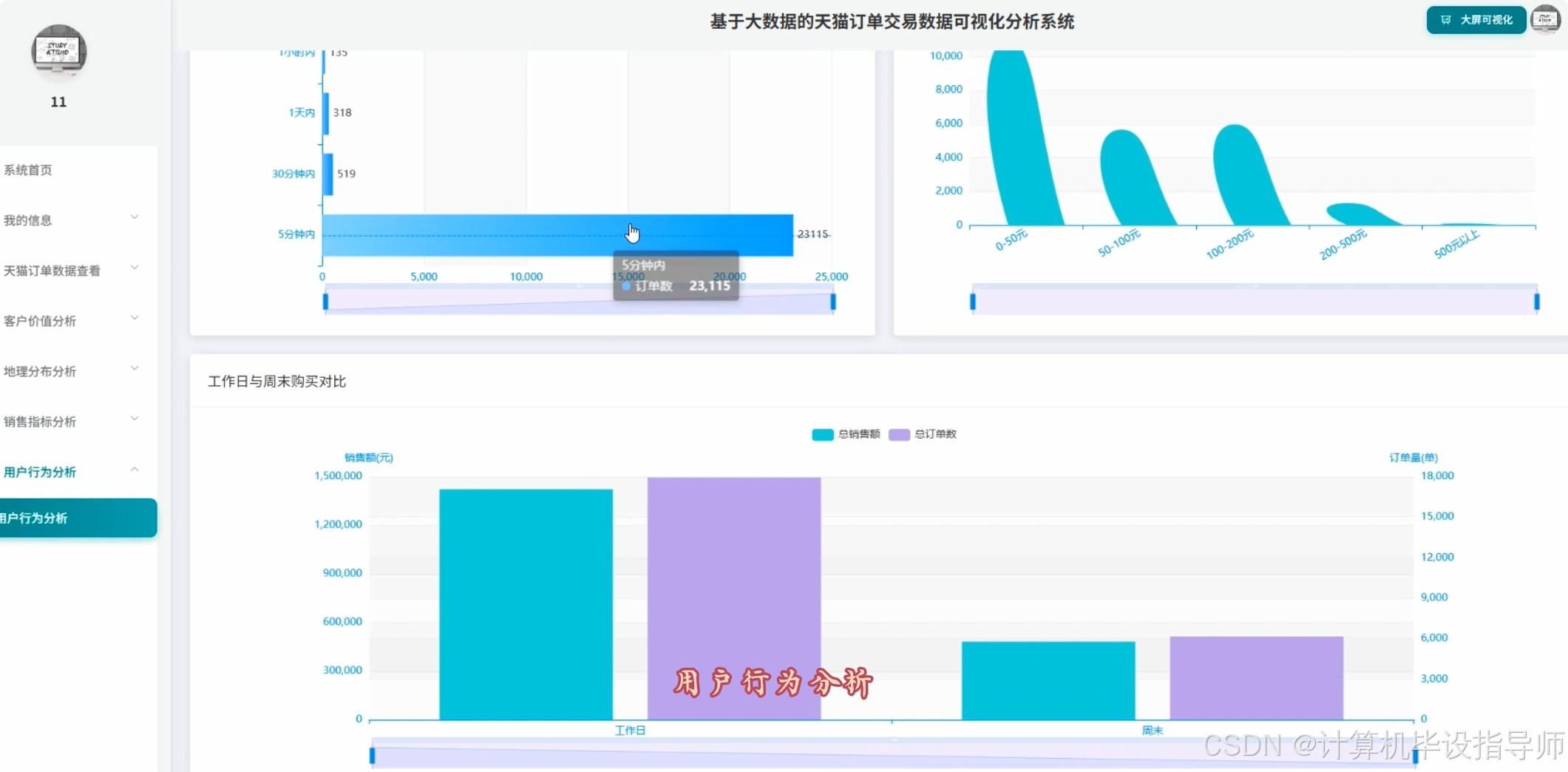Image resolution: width=1568 pixels, height=772 pixels.
Task: Open the 大屏可视化 big-screen view
Action: pyautogui.click(x=1476, y=20)
